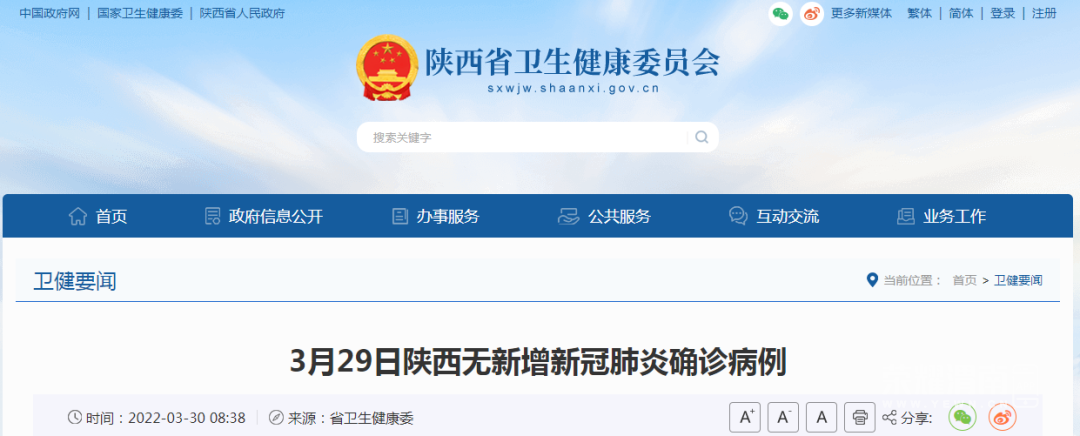Go to 互动交流 section

[x=774, y=216]
